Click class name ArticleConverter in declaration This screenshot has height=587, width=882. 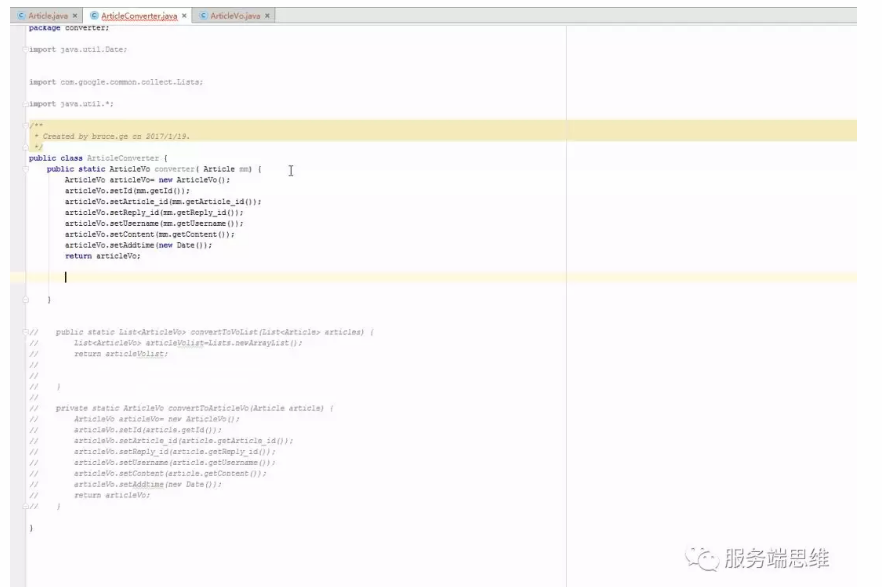[x=123, y=158]
